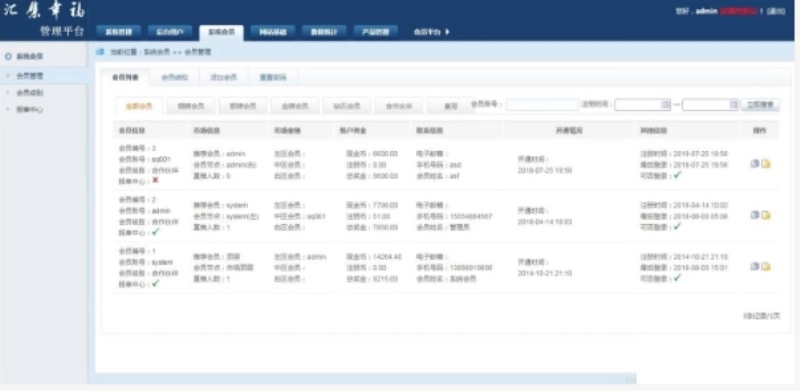Screen dimensions: 800x391
Task: Filter by 钻石会员 level tab
Action: point(347,106)
